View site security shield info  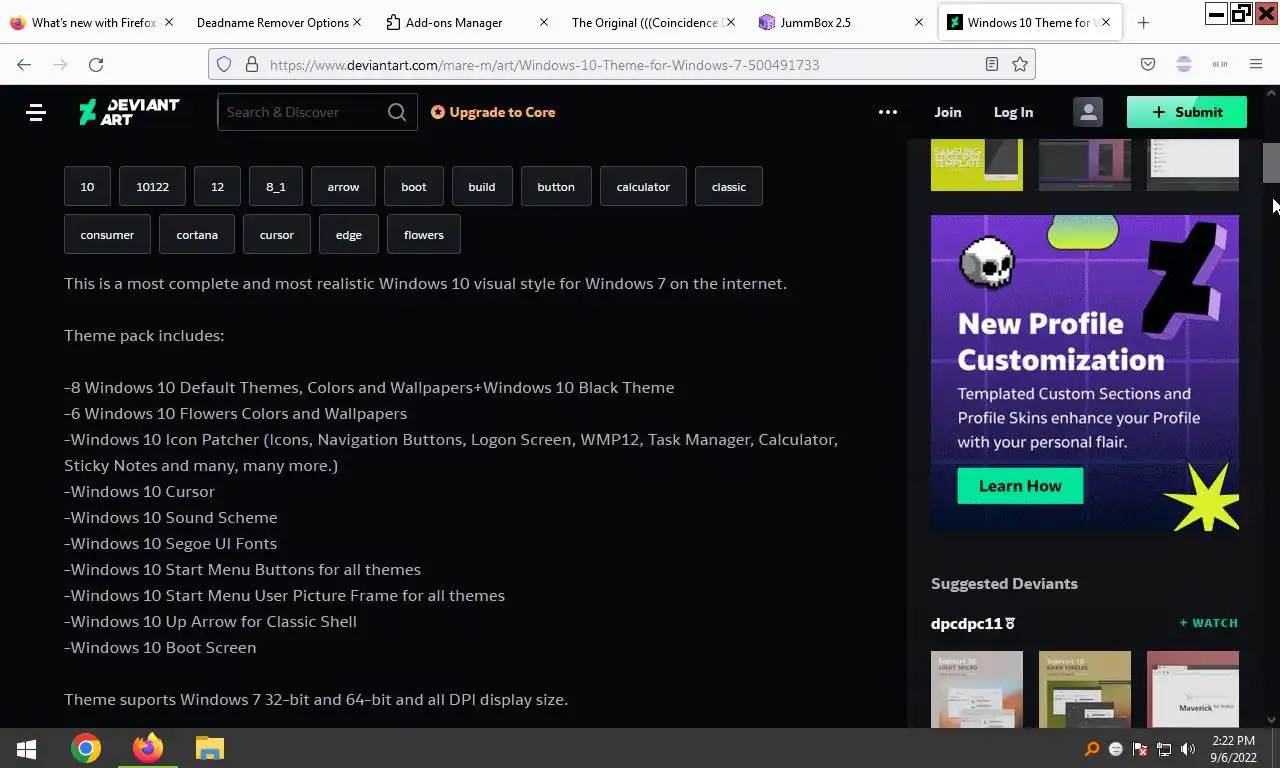[224, 64]
